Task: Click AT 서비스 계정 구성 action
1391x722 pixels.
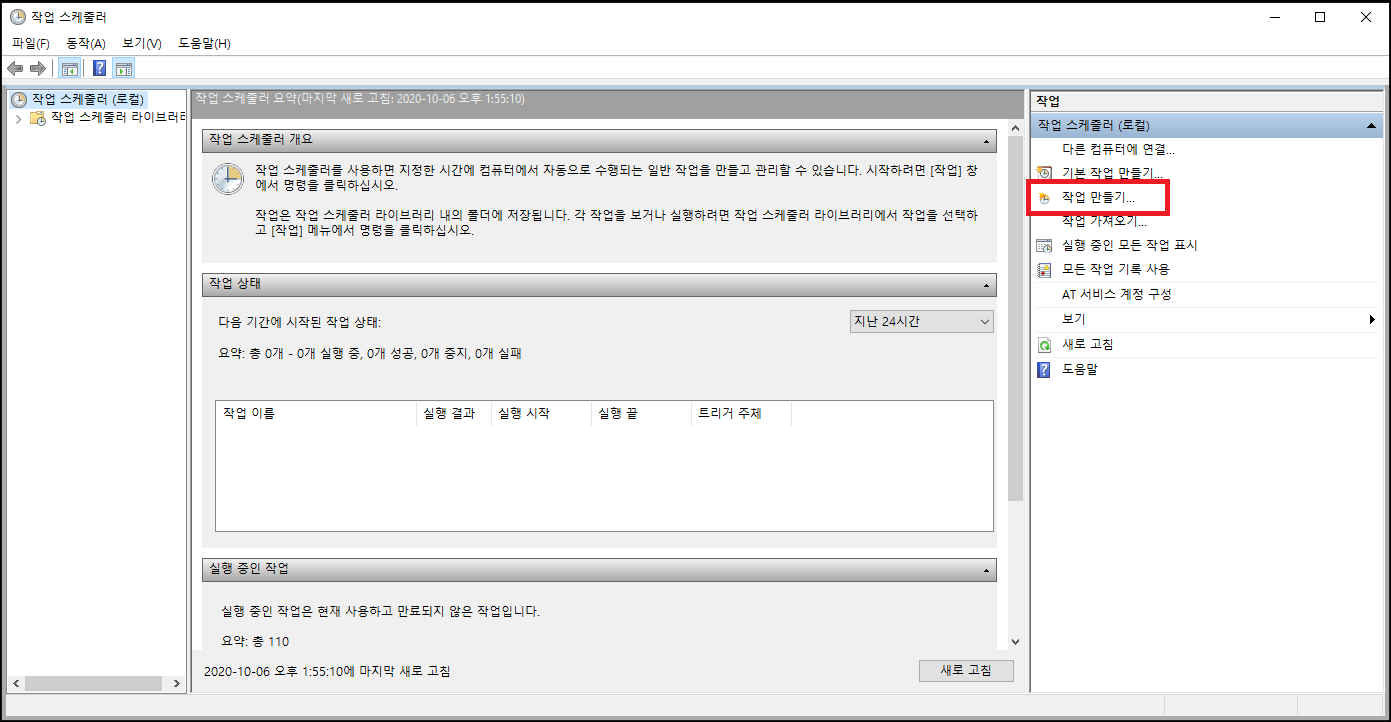Action: point(1117,294)
